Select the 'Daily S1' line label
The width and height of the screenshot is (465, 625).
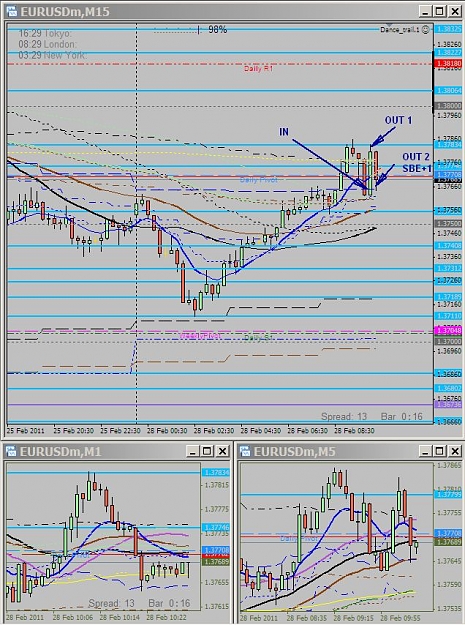click(x=258, y=338)
